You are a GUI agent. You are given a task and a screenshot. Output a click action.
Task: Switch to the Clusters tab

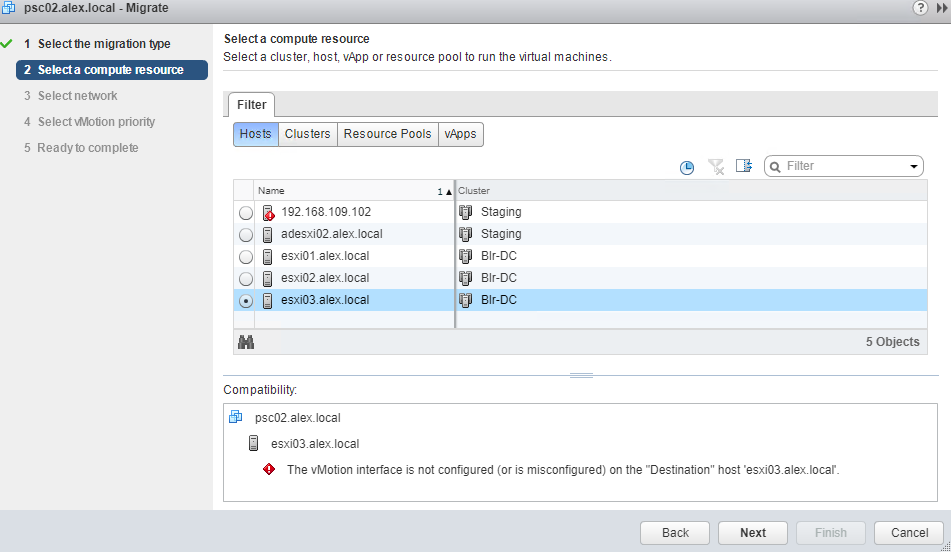pos(307,134)
